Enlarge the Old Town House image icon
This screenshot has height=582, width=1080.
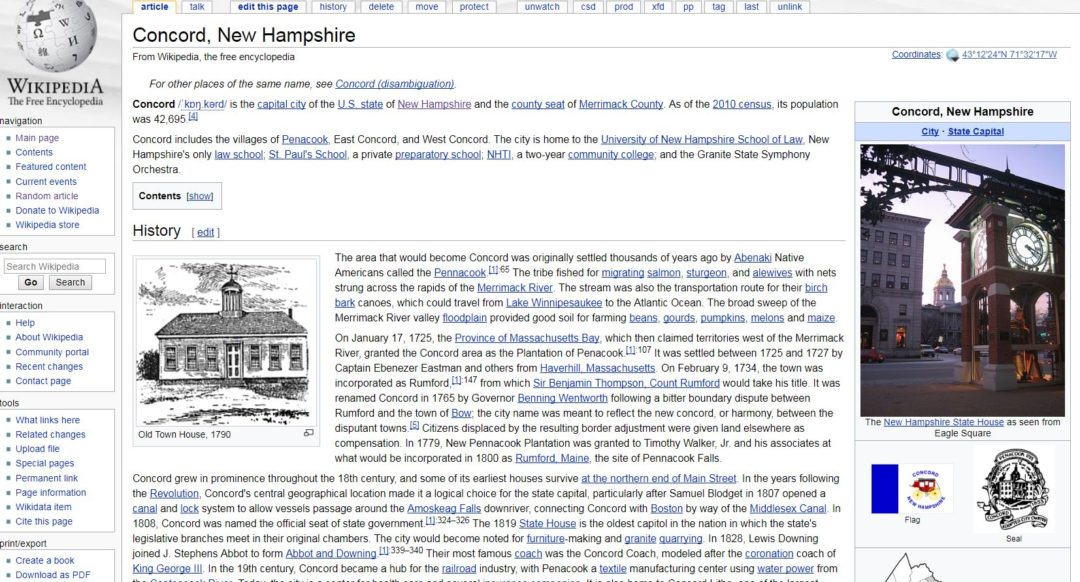tap(309, 433)
